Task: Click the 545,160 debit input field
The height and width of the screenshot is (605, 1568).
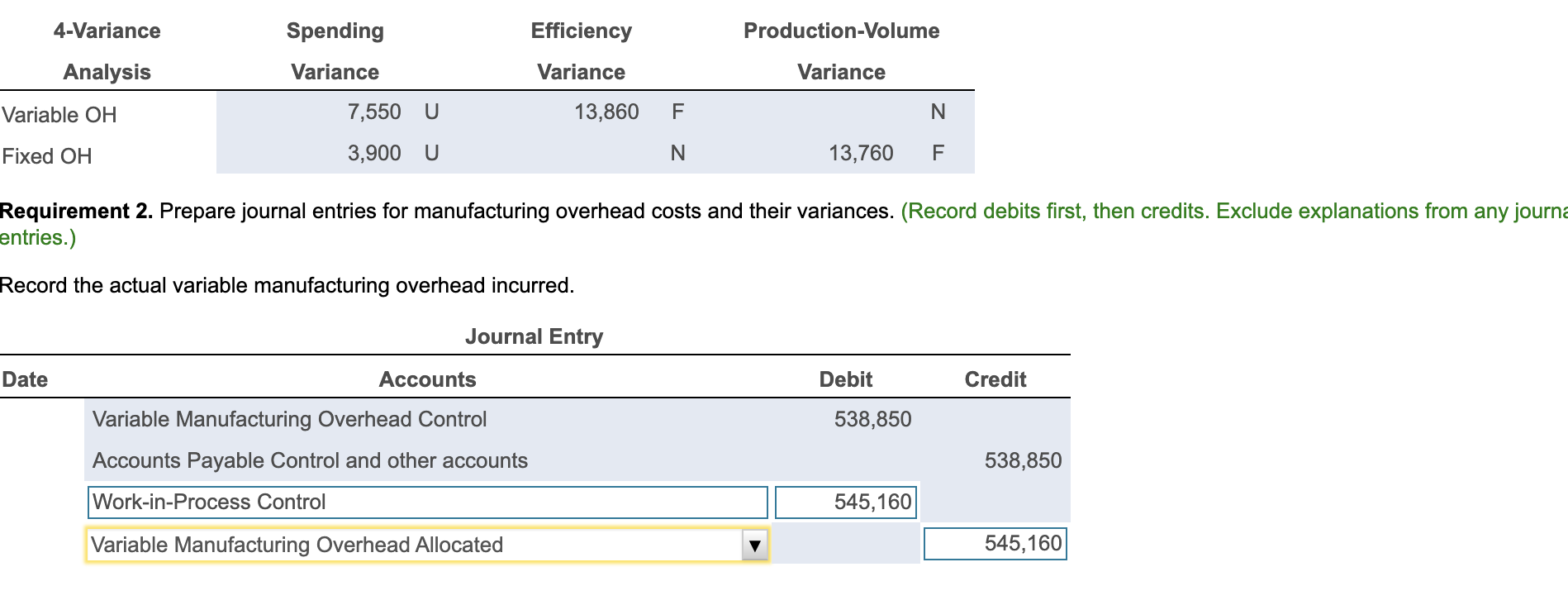Action: pyautogui.click(x=846, y=503)
